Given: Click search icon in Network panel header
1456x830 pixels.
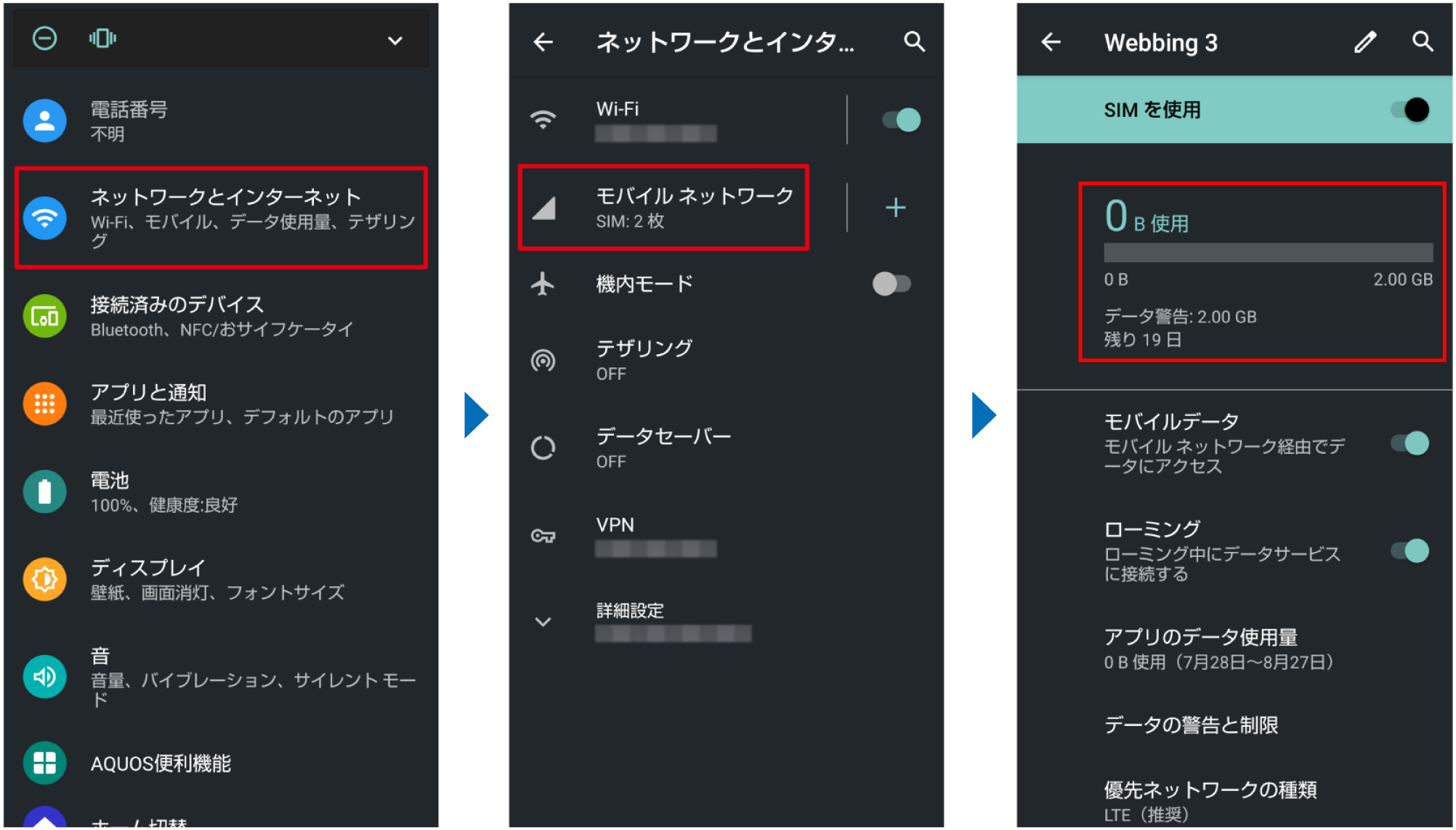Looking at the screenshot, I should [914, 42].
